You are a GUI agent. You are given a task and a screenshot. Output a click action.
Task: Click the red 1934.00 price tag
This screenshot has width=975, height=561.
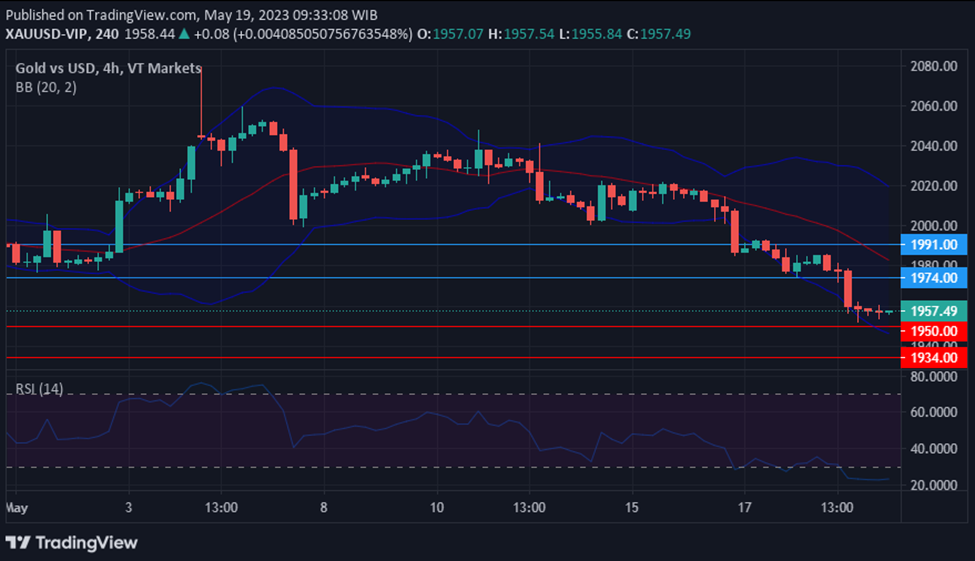(x=934, y=357)
